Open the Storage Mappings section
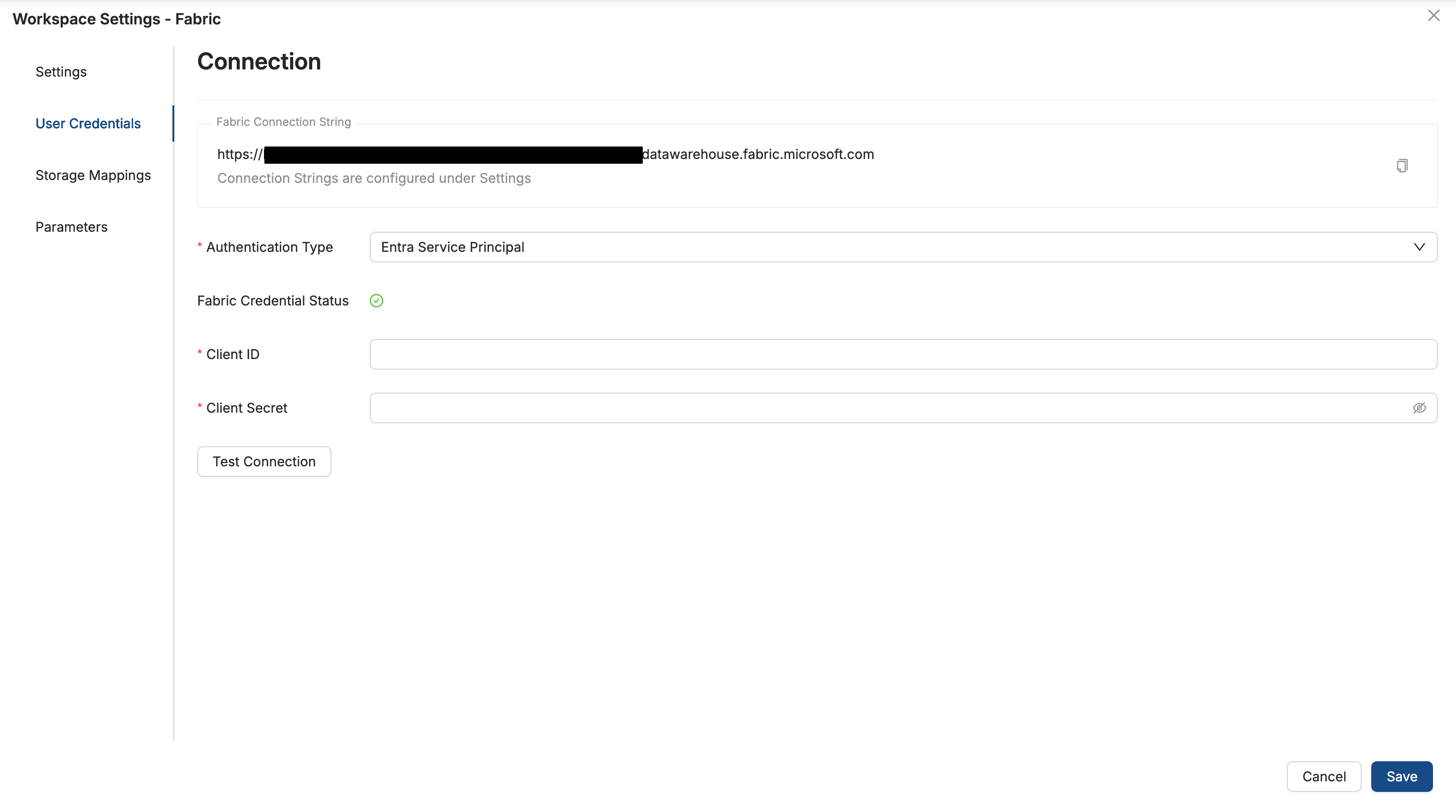Viewport: 1456px width, 812px height. pyautogui.click(x=93, y=175)
